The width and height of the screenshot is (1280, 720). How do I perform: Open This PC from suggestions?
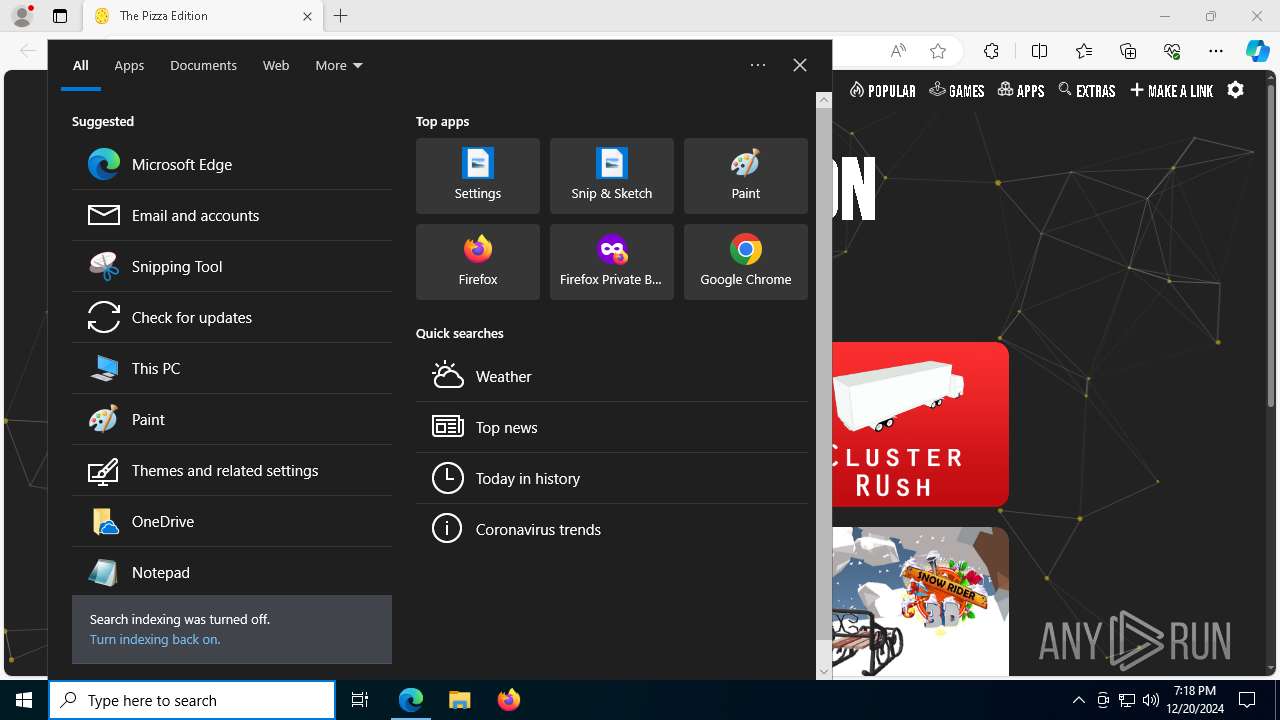232,368
